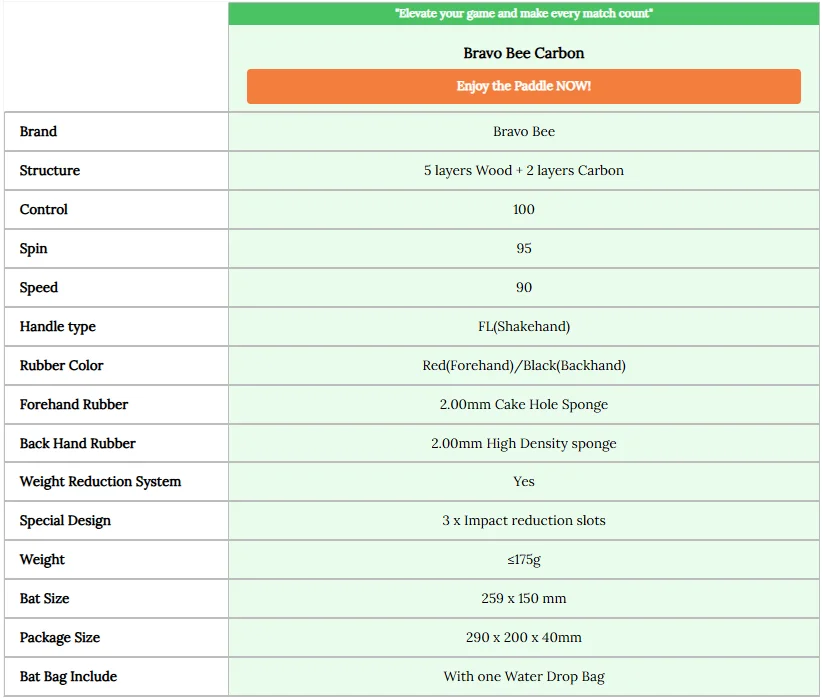
Task: Click '5 layers Wood + 2 layers Carbon'
Action: coord(524,170)
